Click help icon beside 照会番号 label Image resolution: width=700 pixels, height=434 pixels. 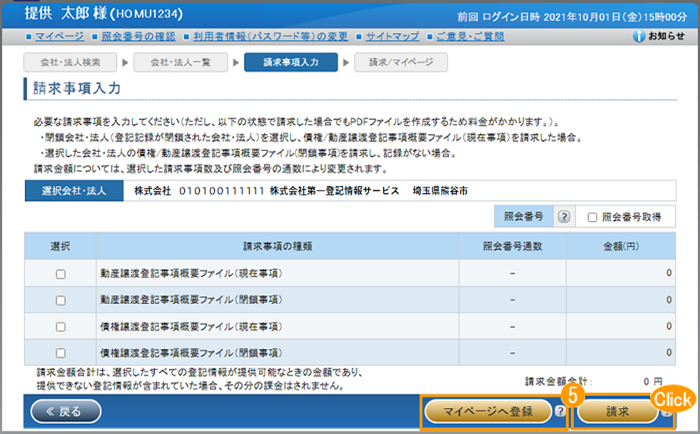(564, 217)
